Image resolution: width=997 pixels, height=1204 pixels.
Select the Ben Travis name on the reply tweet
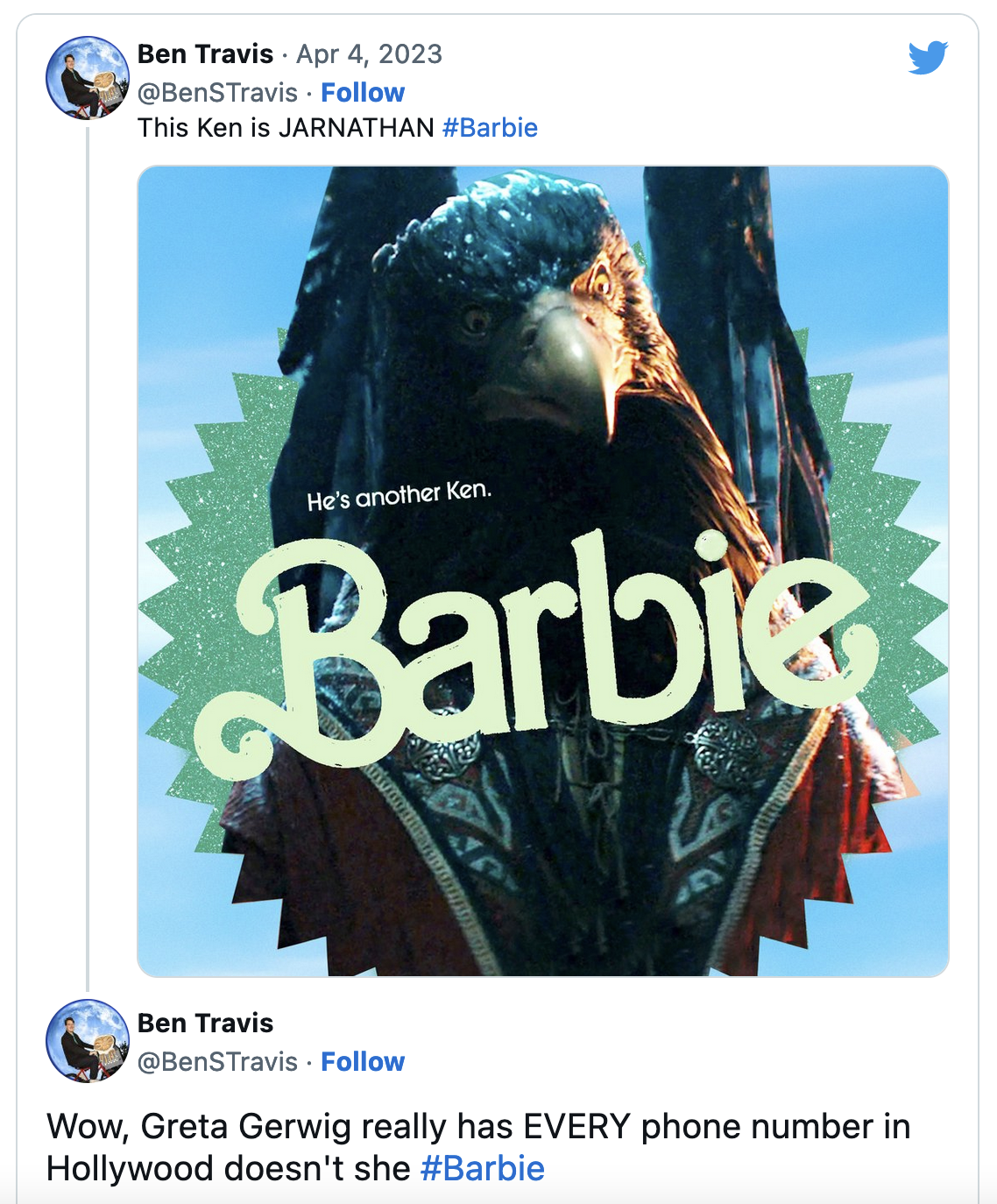pos(206,1023)
